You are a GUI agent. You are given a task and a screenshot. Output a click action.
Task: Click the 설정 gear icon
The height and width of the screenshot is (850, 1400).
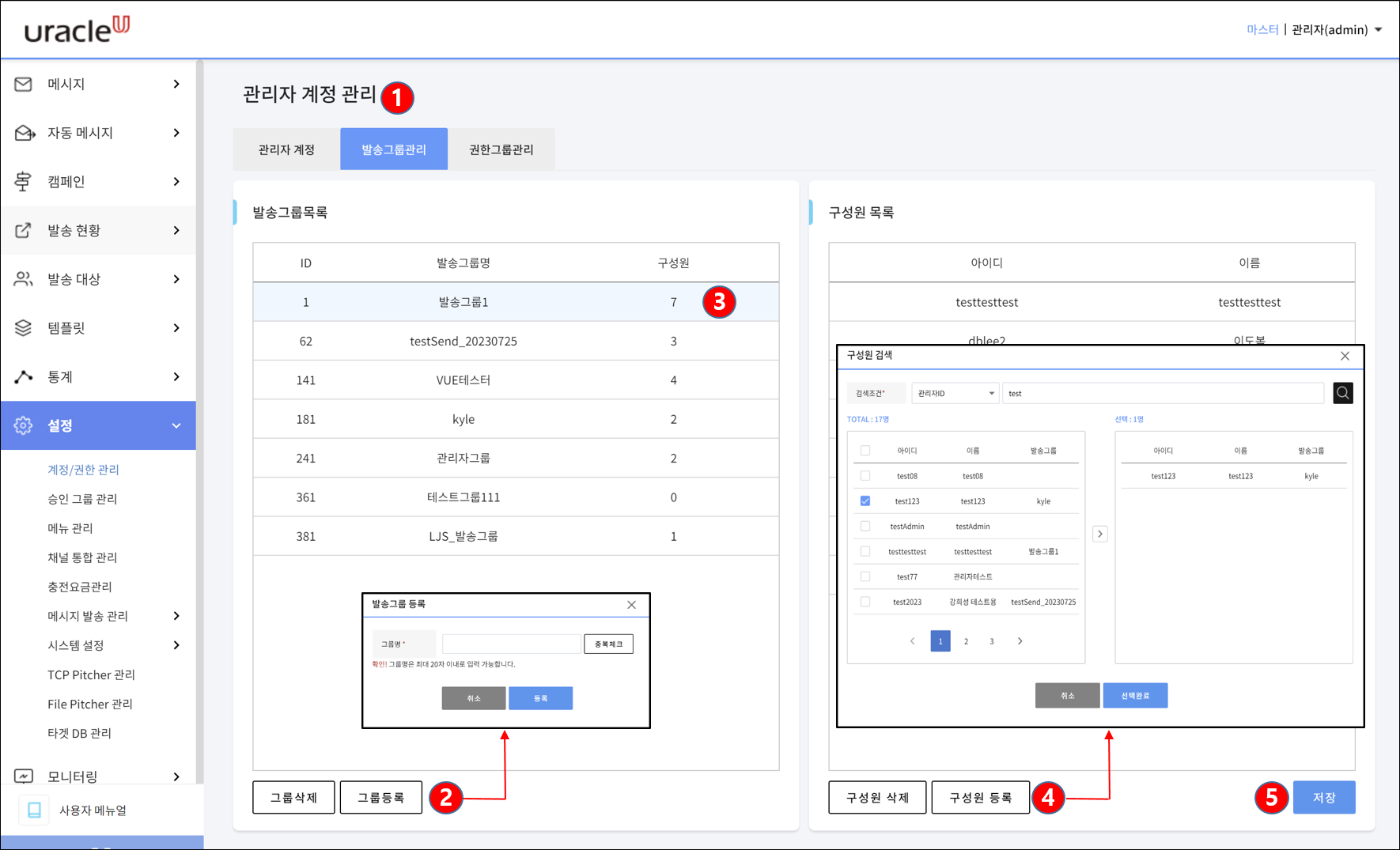pyautogui.click(x=23, y=425)
